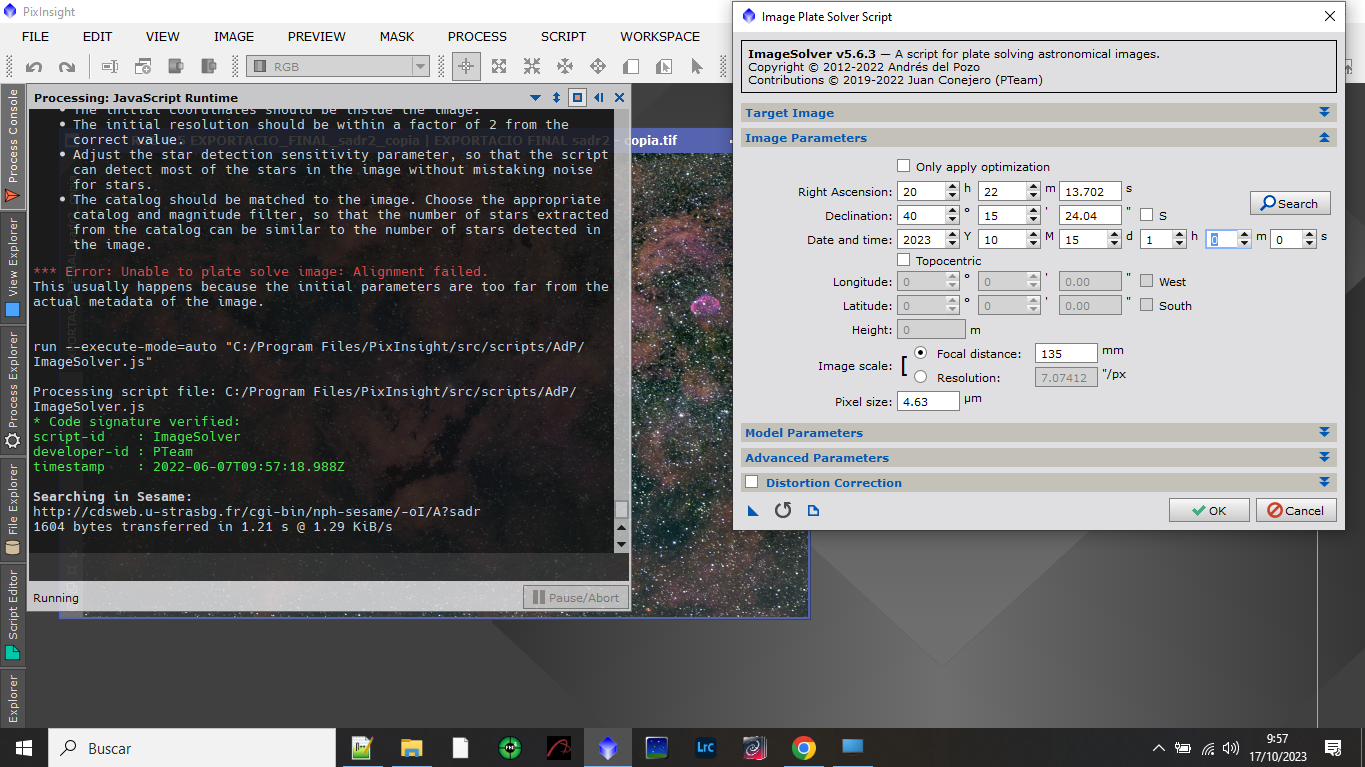
Task: Click the new preview rectangle icon
Action: click(631, 67)
